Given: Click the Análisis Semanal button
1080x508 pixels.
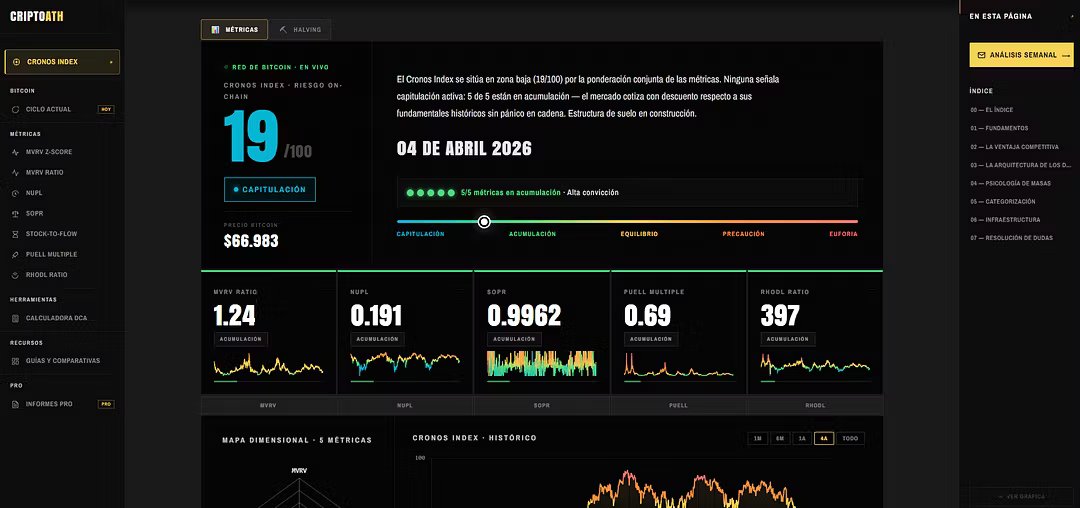Looking at the screenshot, I should 1021,55.
